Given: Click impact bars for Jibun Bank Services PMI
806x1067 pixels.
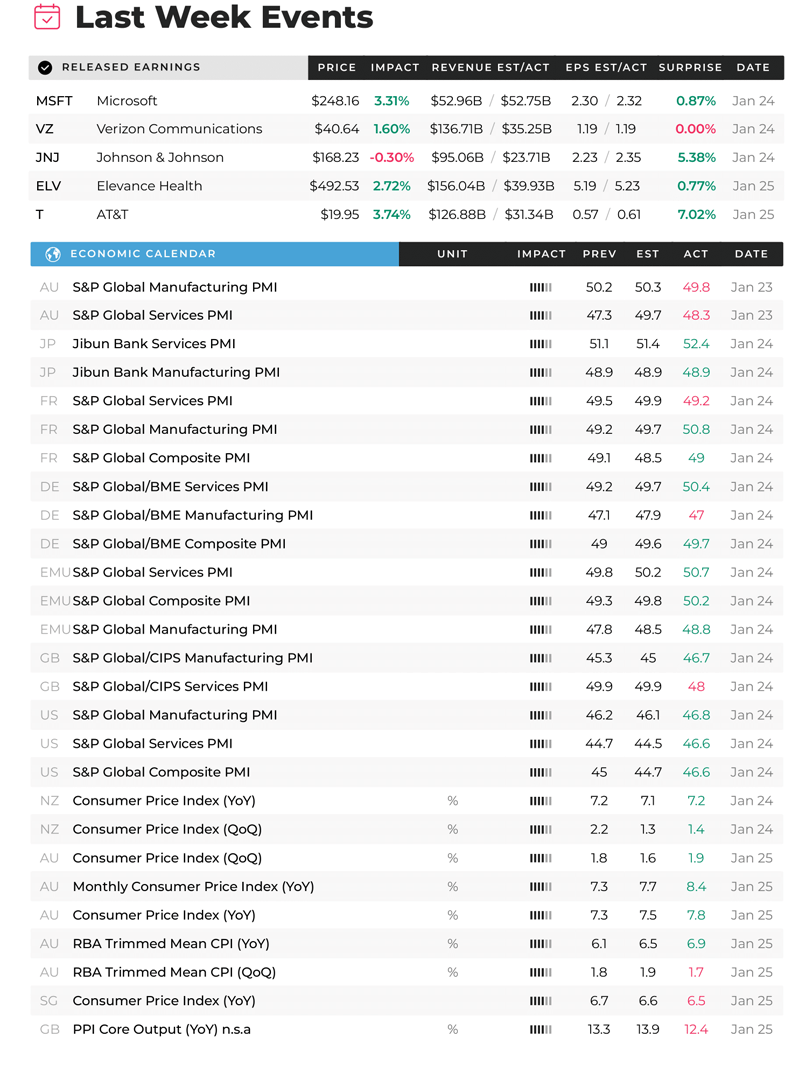Looking at the screenshot, I should [x=541, y=344].
